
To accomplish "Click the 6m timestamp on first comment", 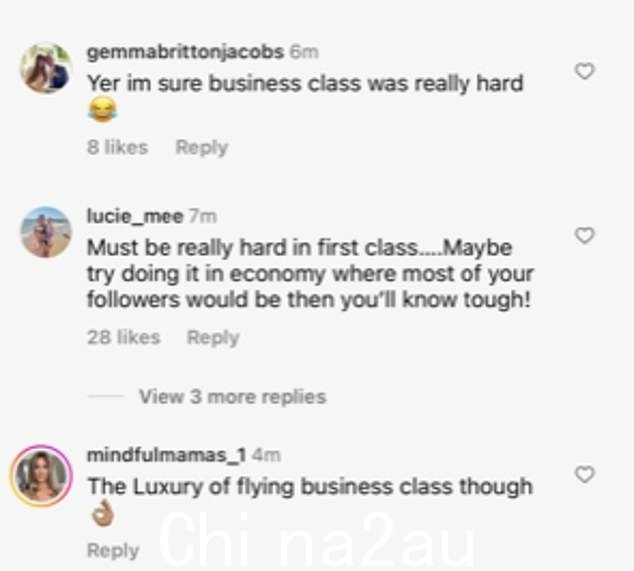I will pos(304,52).
